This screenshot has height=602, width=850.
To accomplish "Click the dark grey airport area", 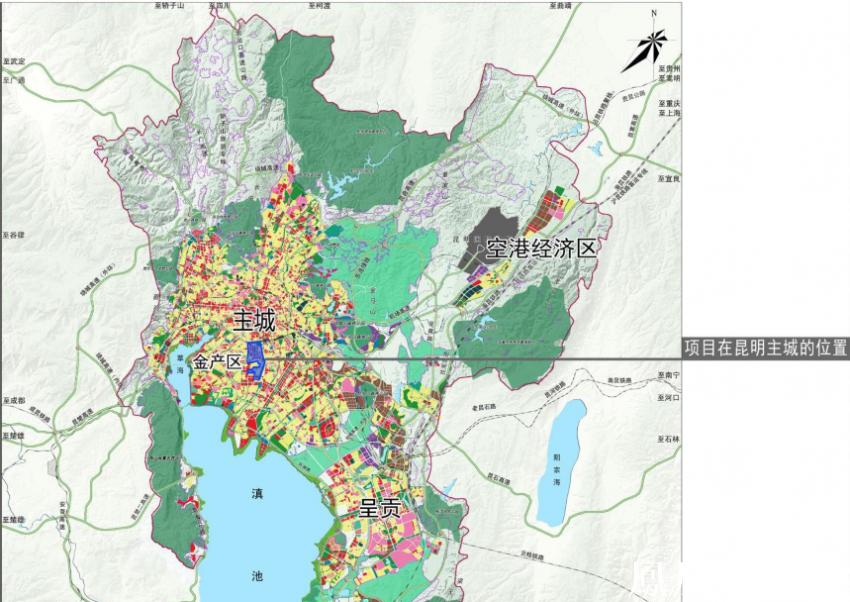I will pos(488,236).
